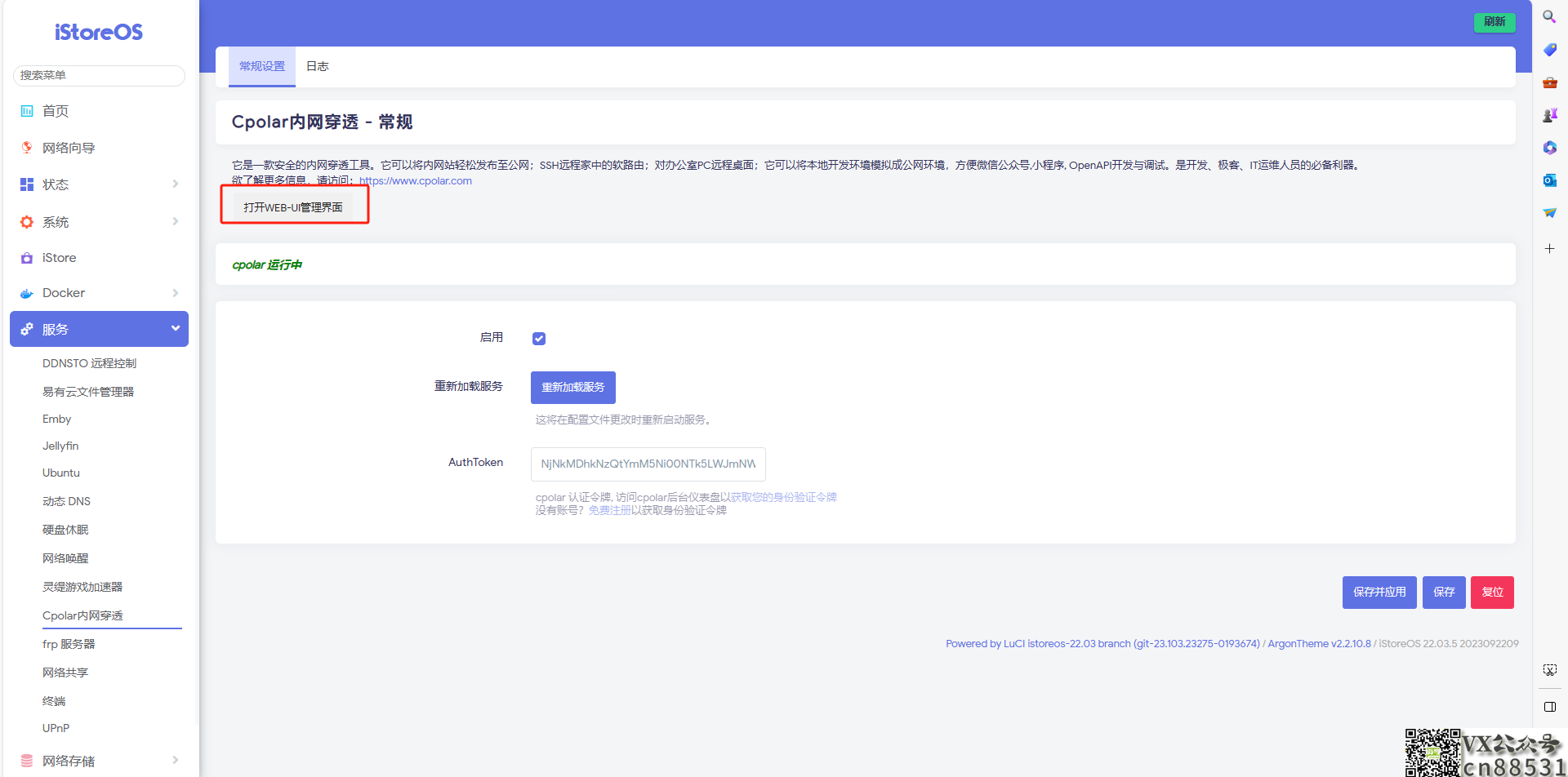This screenshot has width=1568, height=777.
Task: Open DDNSTO 远程控制 submenu item
Action: click(x=90, y=363)
